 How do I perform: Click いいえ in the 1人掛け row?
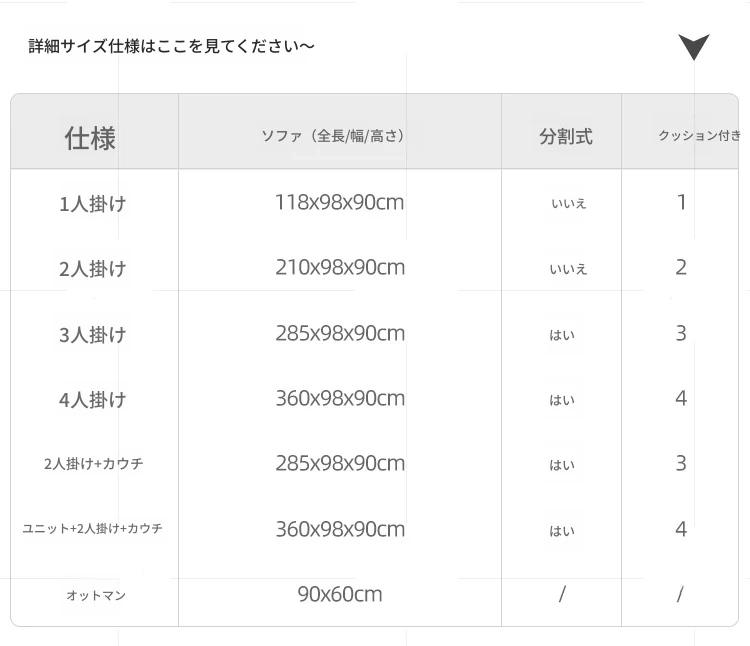[x=569, y=204]
